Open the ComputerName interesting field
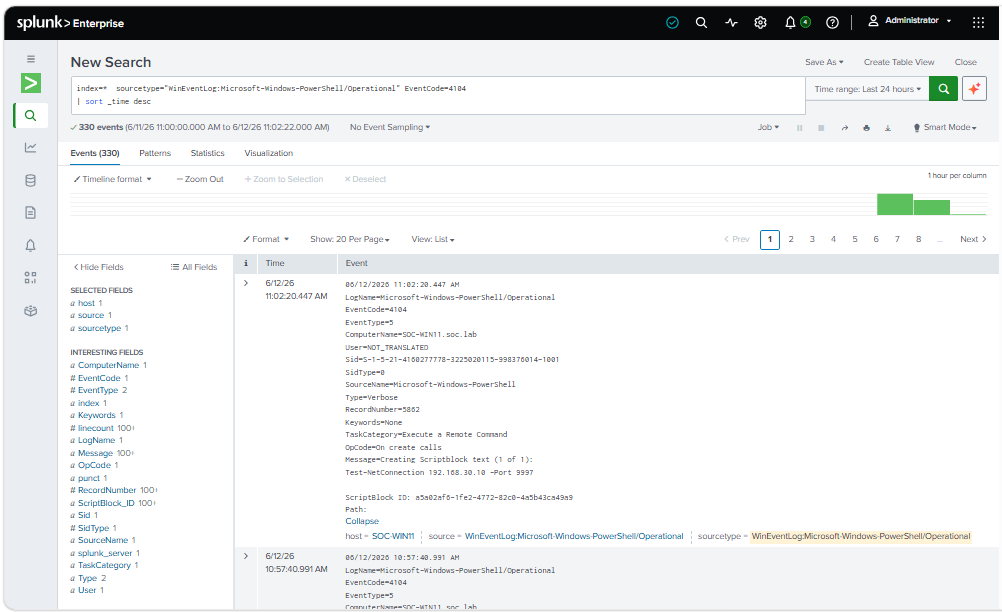Screen dimensions: 1002x612 pyautogui.click(x=108, y=365)
